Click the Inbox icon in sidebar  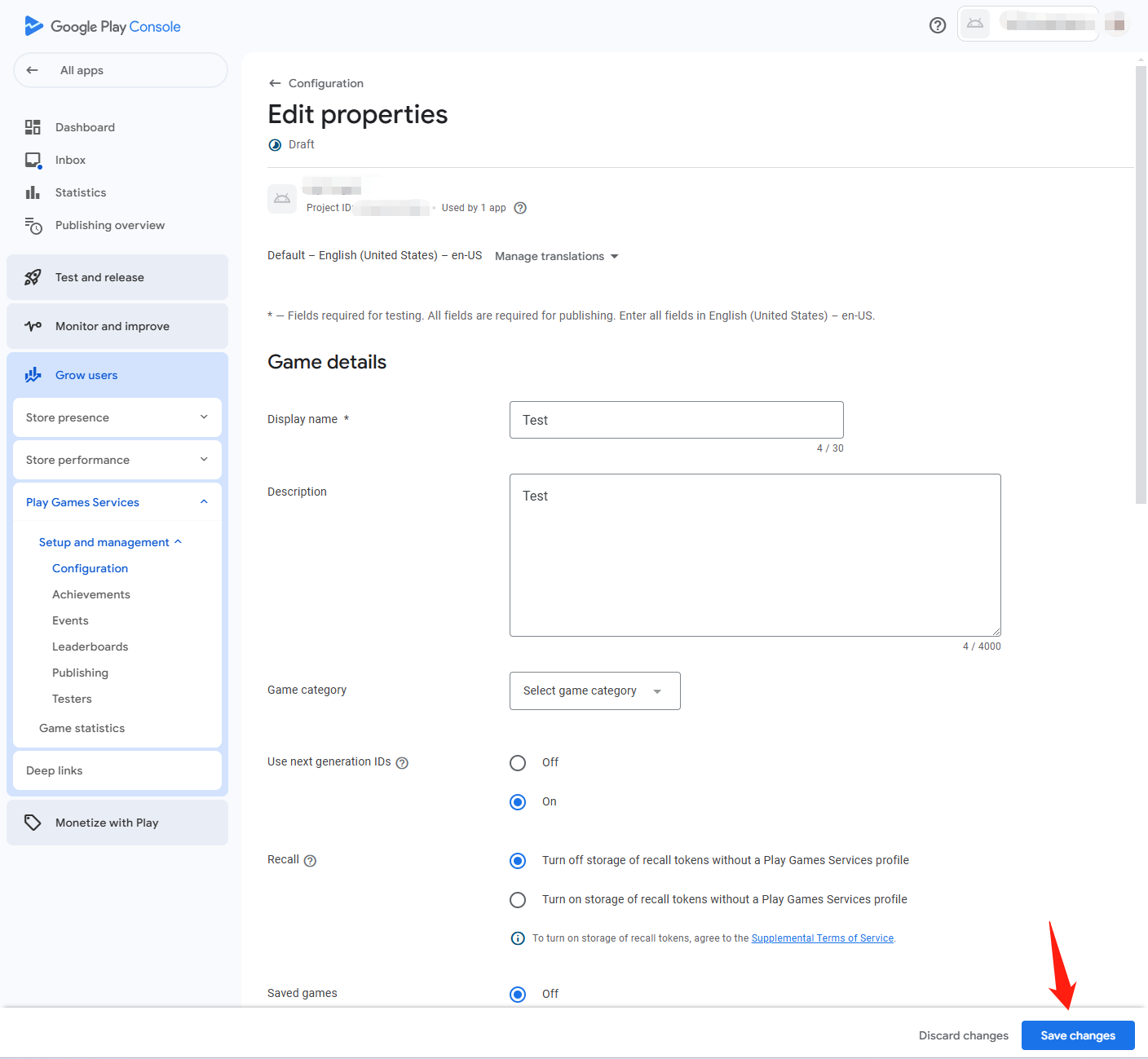[33, 160]
